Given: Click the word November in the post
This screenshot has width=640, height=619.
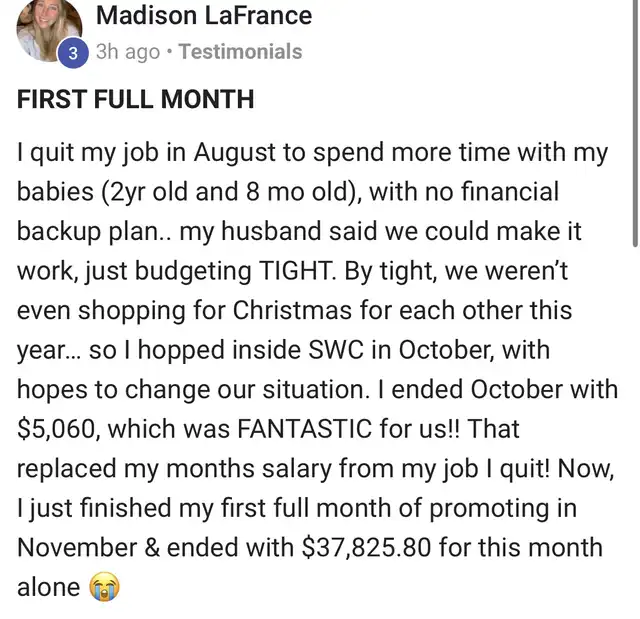Looking at the screenshot, I should click(x=77, y=548).
